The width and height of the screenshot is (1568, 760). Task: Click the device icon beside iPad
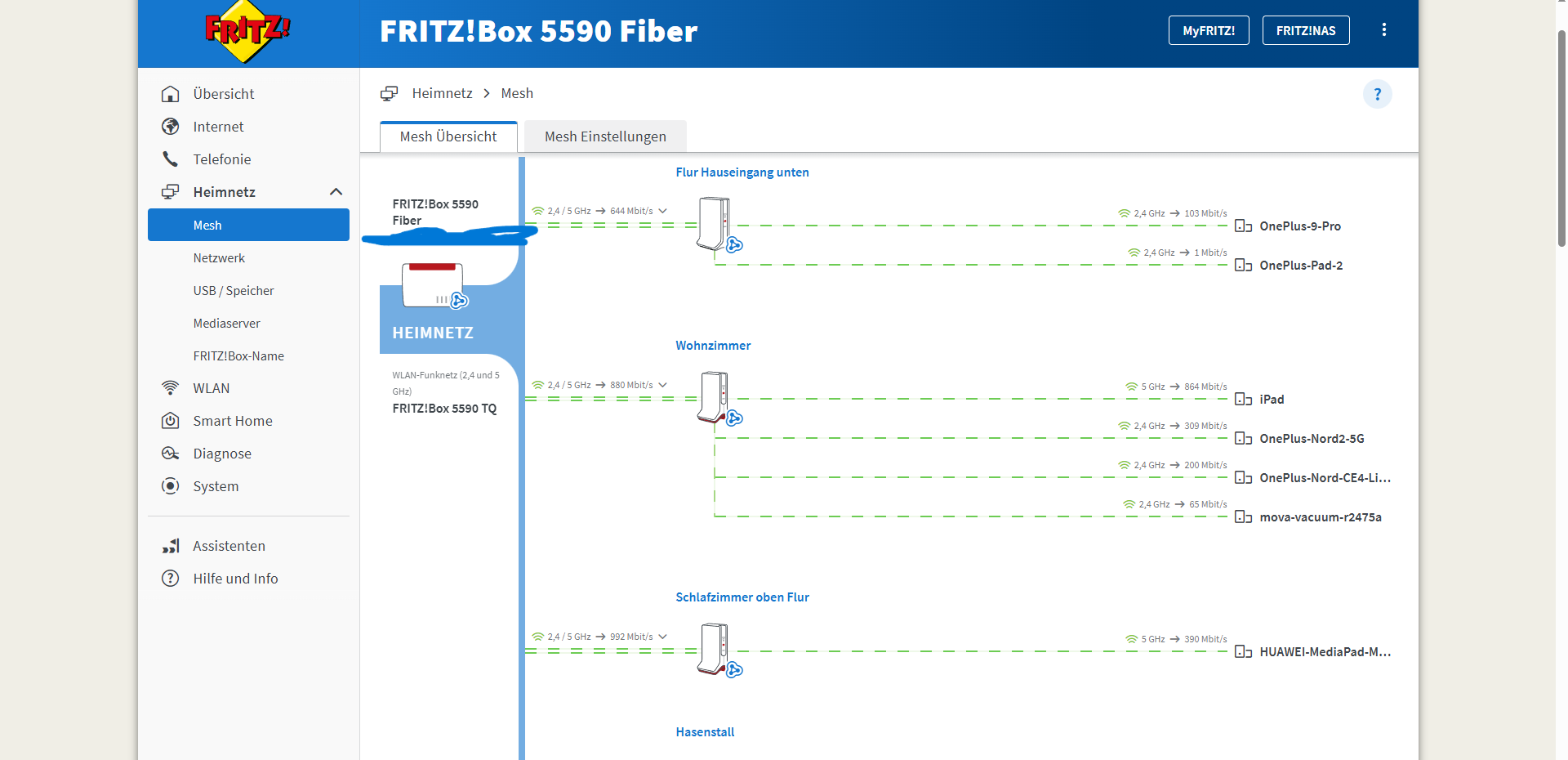click(x=1243, y=400)
